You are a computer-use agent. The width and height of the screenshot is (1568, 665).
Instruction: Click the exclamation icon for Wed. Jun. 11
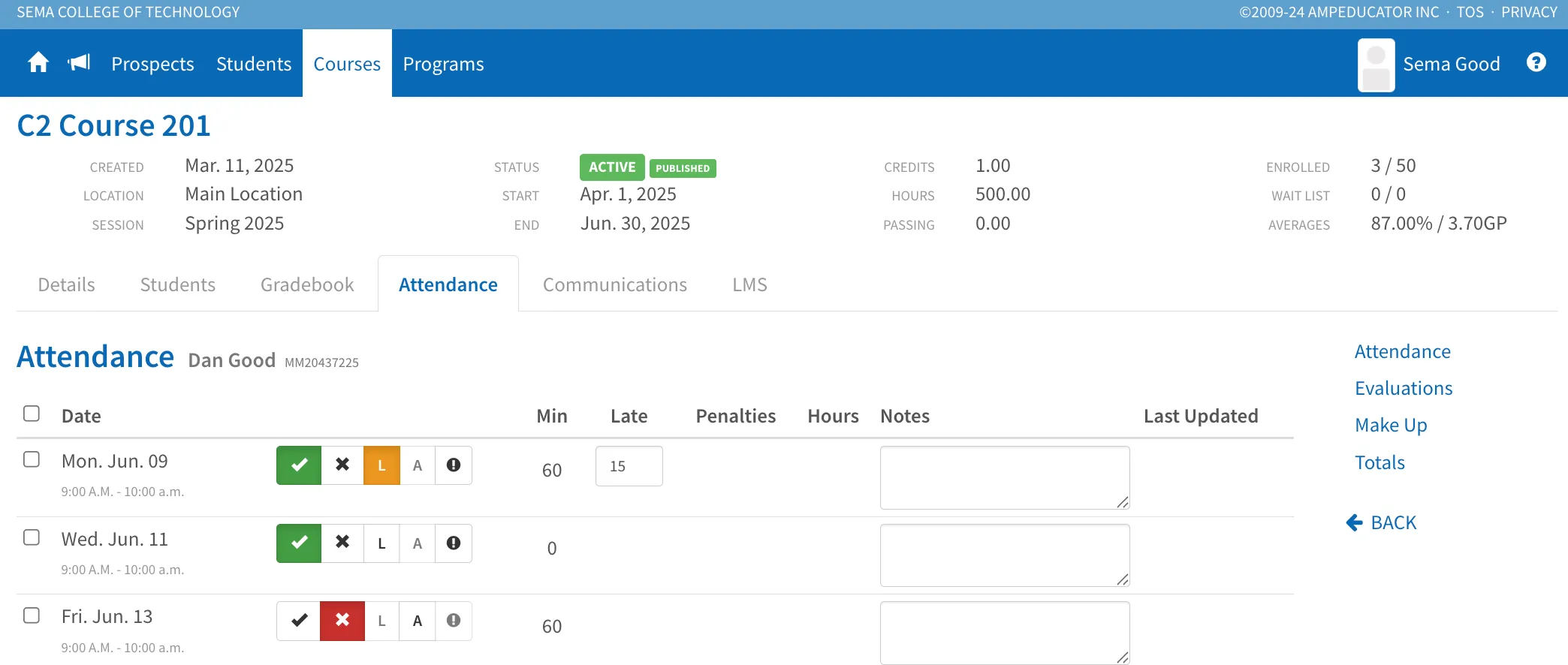pos(454,543)
